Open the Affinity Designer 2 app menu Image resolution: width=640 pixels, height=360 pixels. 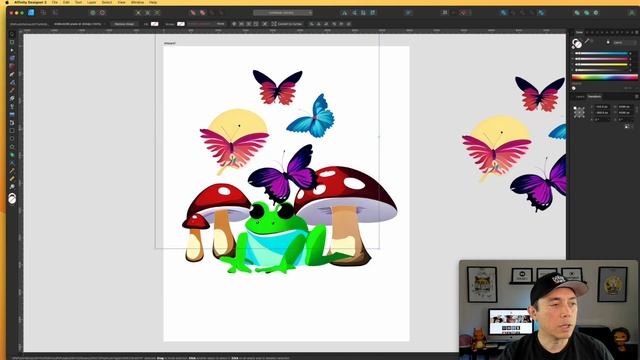[x=30, y=2]
